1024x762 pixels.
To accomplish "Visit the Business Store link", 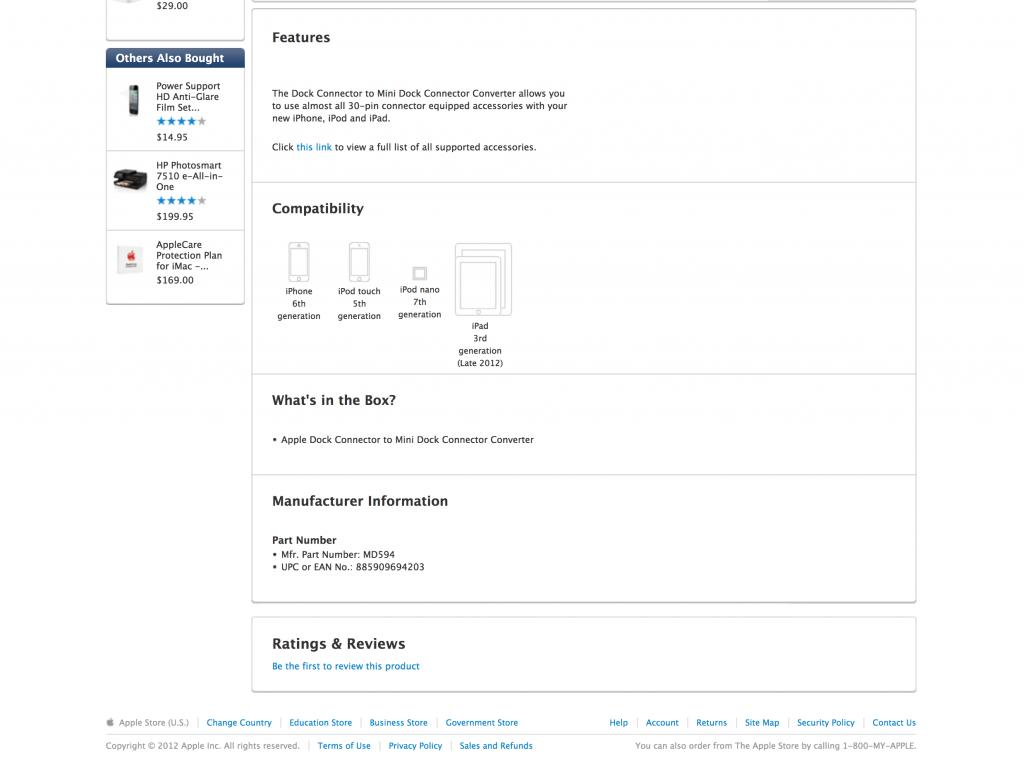I will (398, 722).
